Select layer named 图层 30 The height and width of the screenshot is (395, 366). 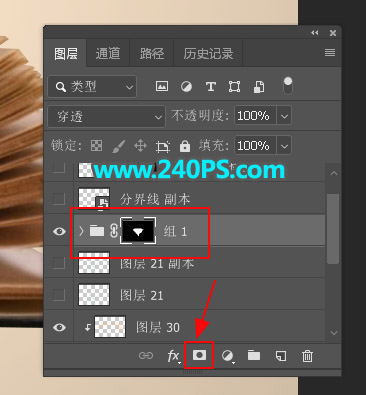coord(158,327)
